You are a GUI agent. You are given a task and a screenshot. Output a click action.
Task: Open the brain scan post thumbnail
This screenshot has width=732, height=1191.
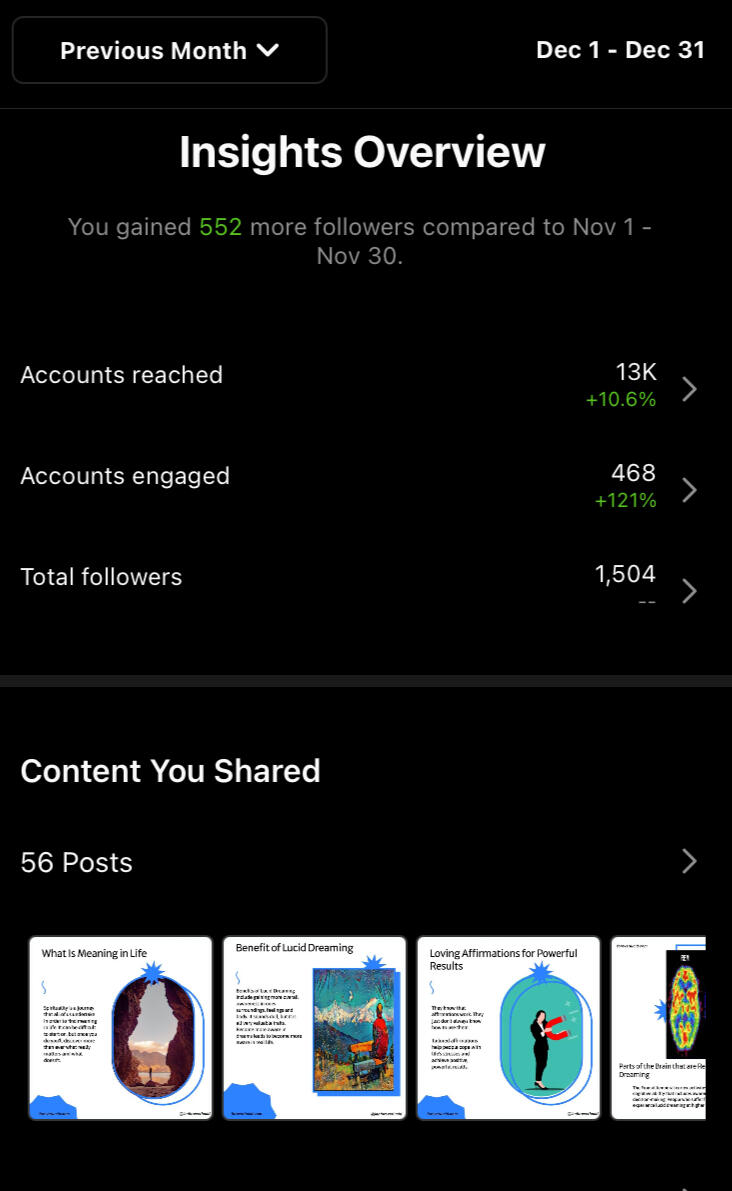coord(659,1027)
